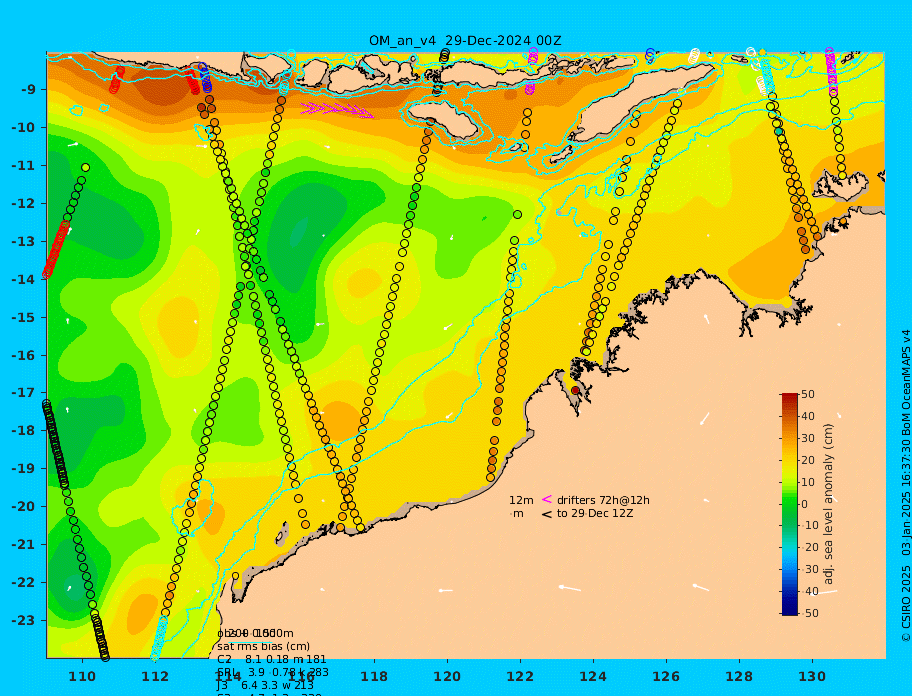Click the 'sat rms bias (cm)' header text

point(263,646)
